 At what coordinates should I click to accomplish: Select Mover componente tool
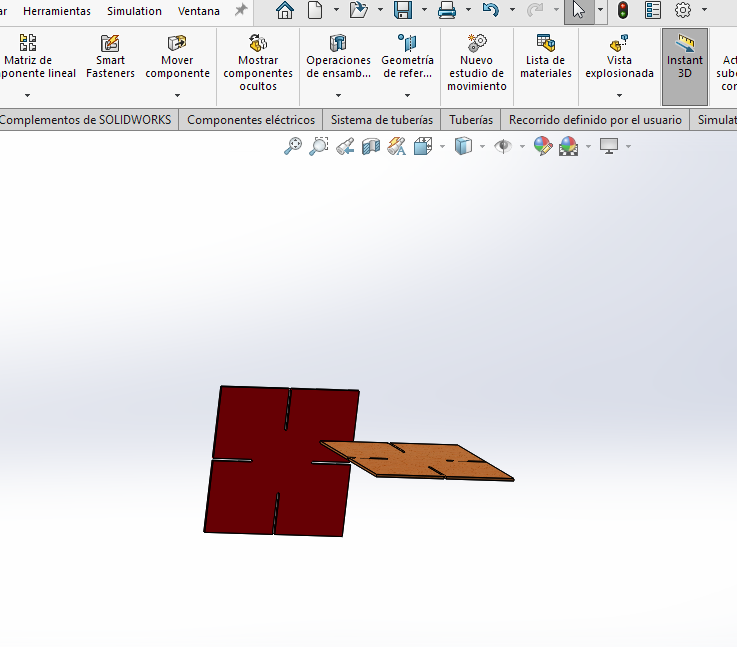point(177,55)
